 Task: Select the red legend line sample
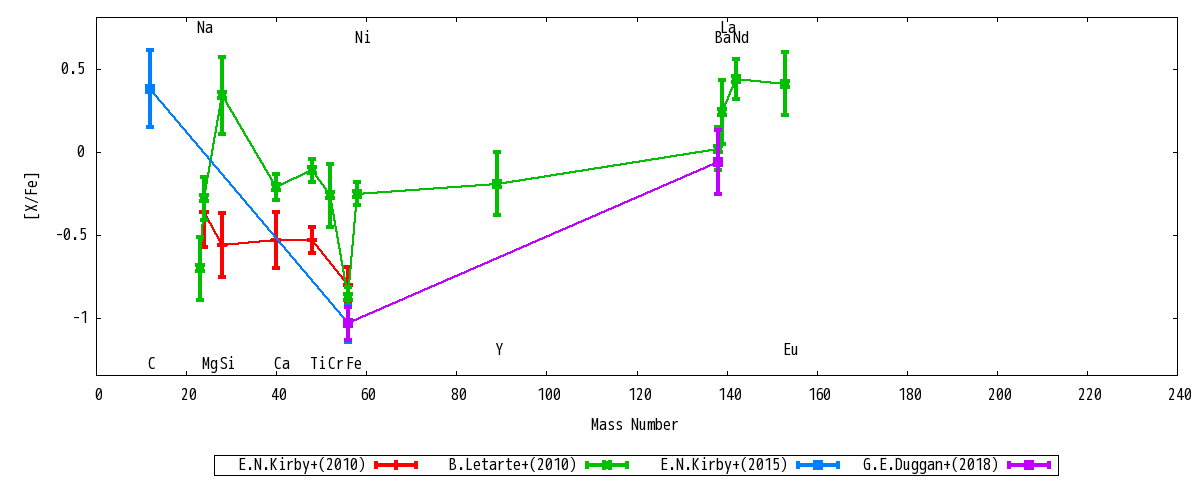(396, 465)
